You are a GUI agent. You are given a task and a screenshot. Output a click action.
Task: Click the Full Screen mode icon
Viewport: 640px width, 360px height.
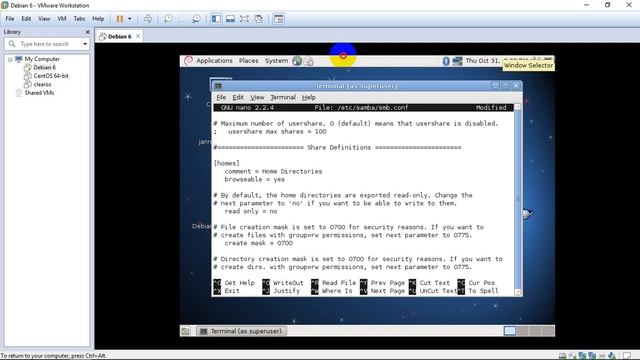244,19
